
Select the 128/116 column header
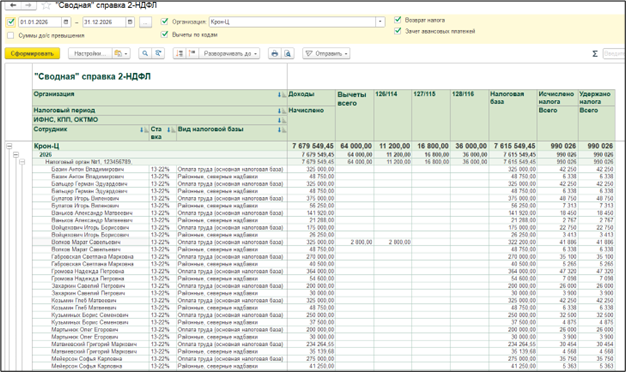tap(470, 115)
